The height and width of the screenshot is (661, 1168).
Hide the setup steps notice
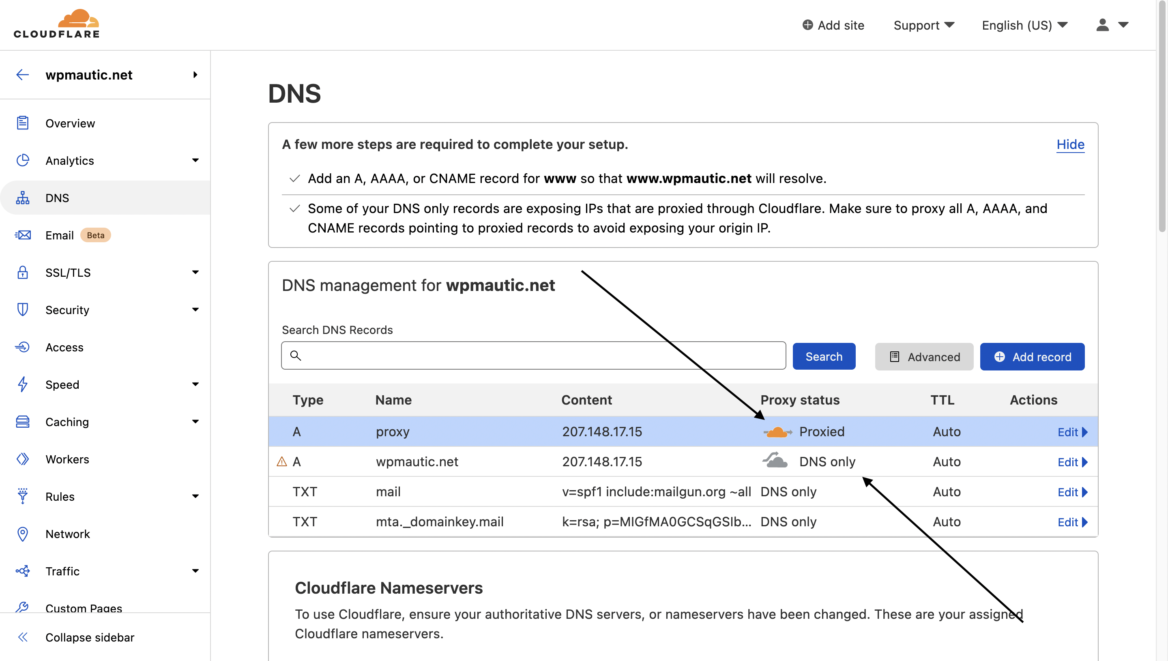click(x=1070, y=144)
